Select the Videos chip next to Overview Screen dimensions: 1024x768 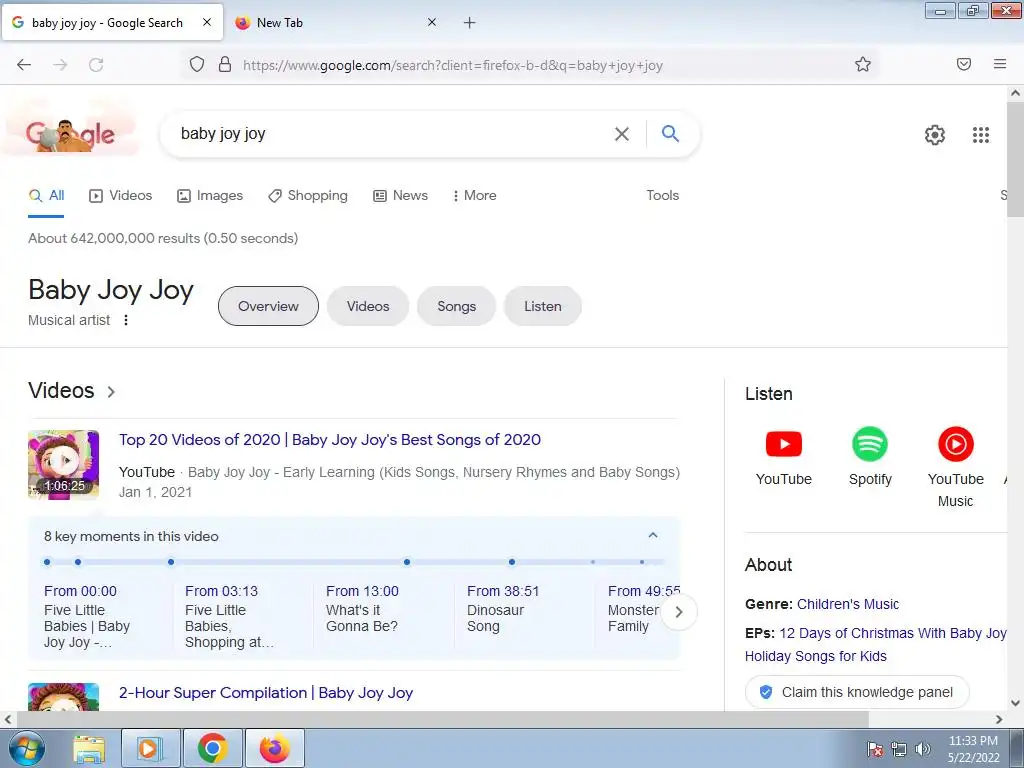pos(368,306)
